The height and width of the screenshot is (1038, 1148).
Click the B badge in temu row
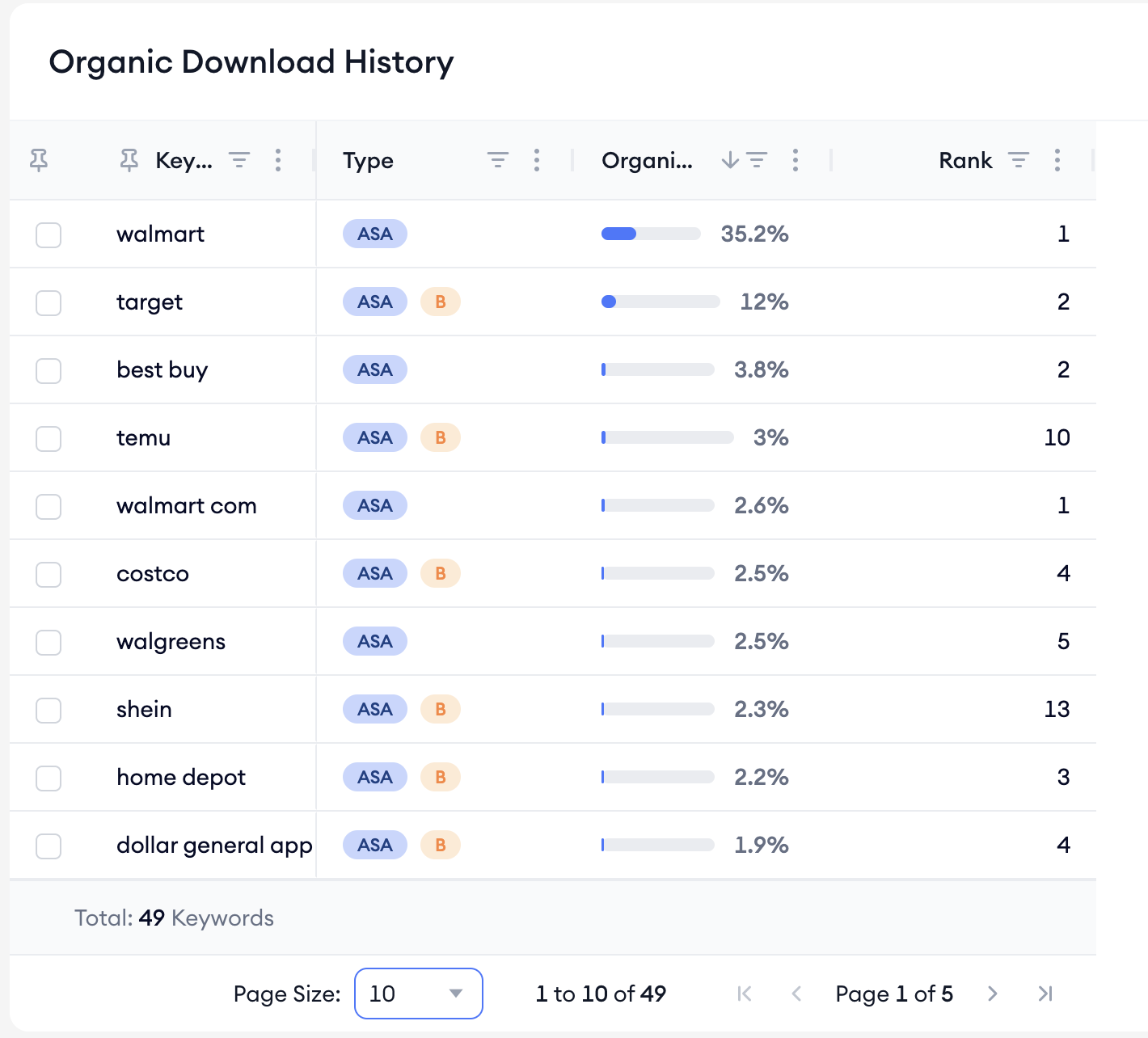pos(441,437)
